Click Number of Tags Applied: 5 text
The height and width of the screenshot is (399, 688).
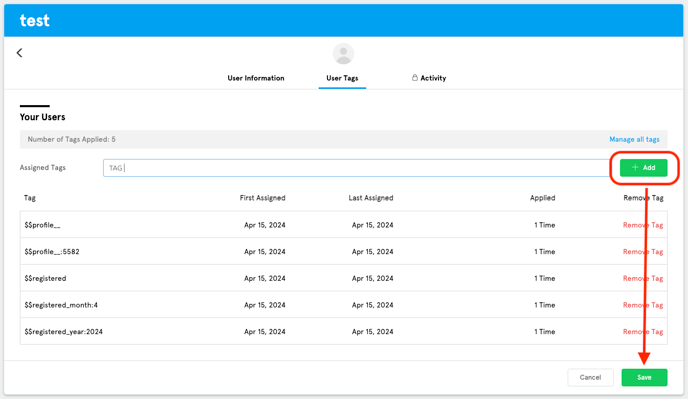click(72, 139)
